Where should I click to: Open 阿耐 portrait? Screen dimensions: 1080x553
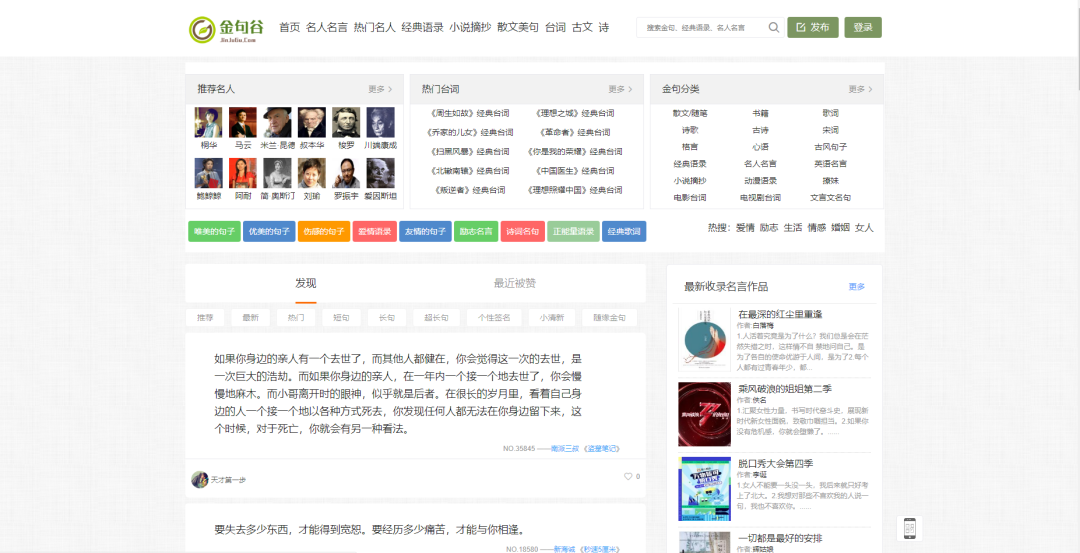click(242, 173)
